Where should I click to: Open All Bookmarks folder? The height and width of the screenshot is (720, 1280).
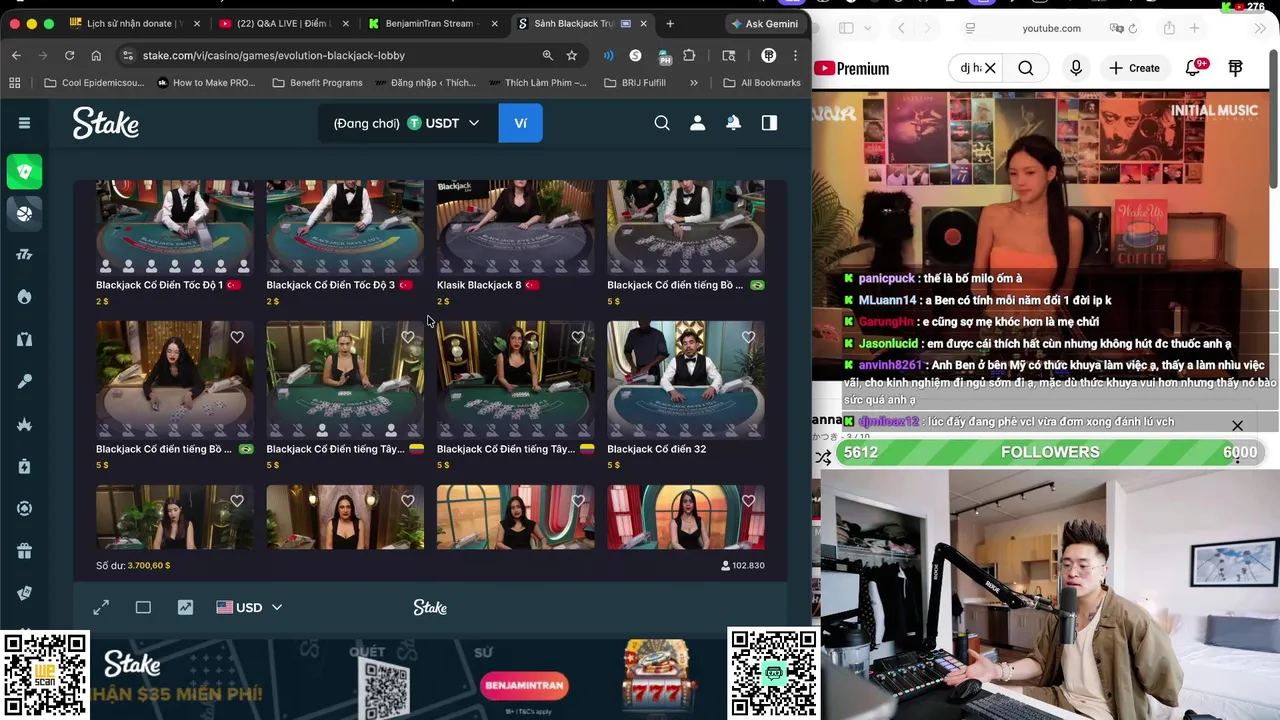click(761, 83)
